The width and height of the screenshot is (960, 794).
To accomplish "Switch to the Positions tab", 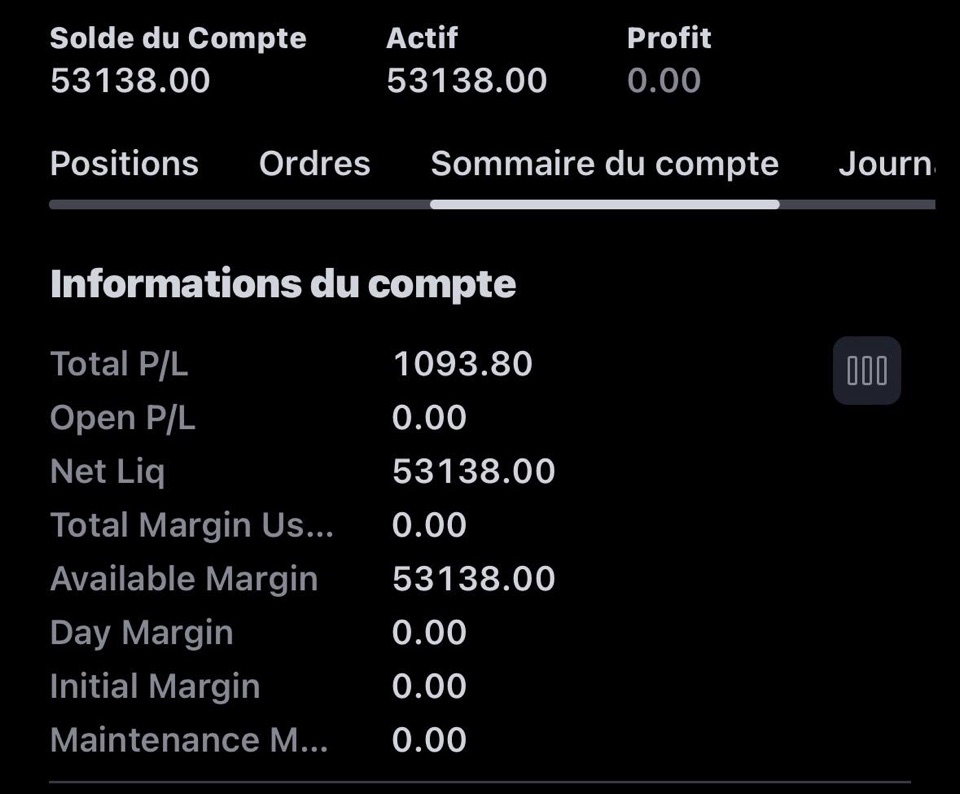I will click(x=124, y=163).
